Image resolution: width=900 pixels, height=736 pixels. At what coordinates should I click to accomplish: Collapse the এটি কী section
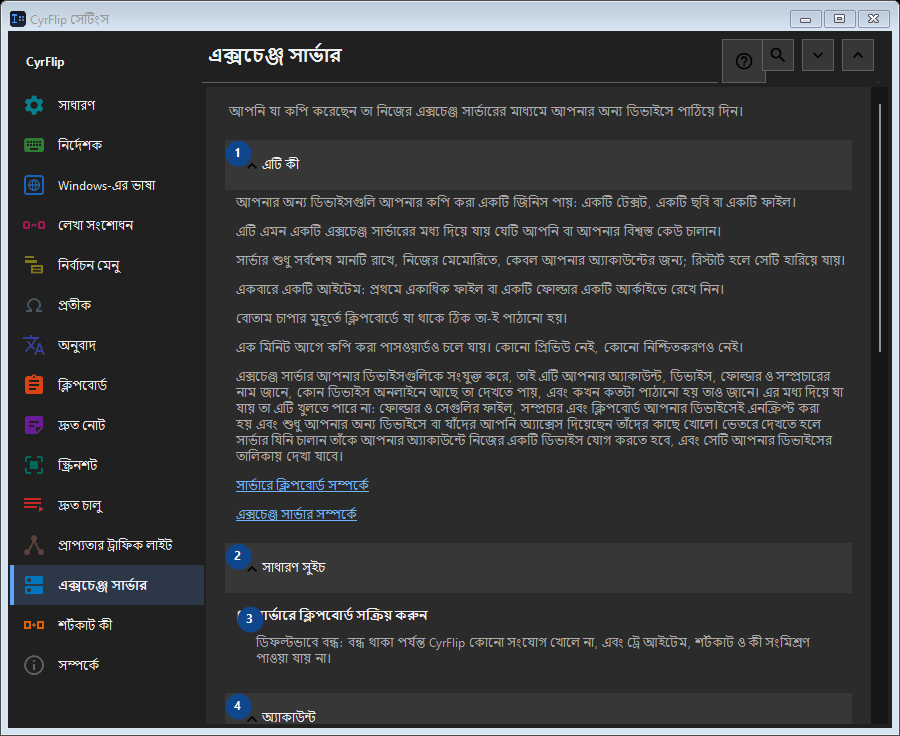(x=538, y=165)
